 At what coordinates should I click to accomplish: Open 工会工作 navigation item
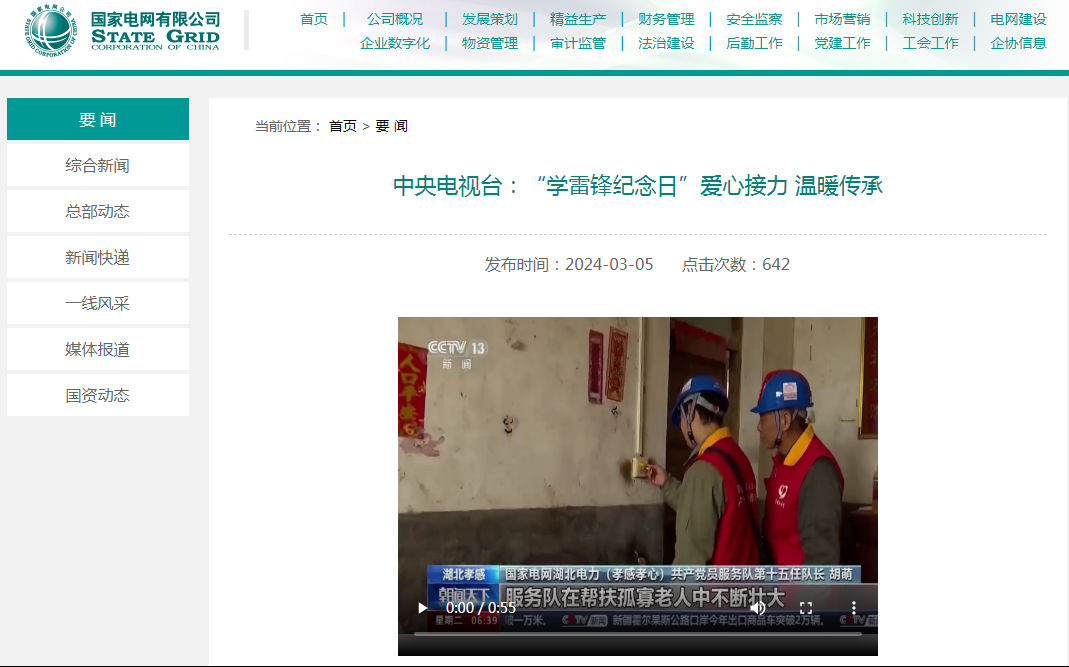point(930,43)
